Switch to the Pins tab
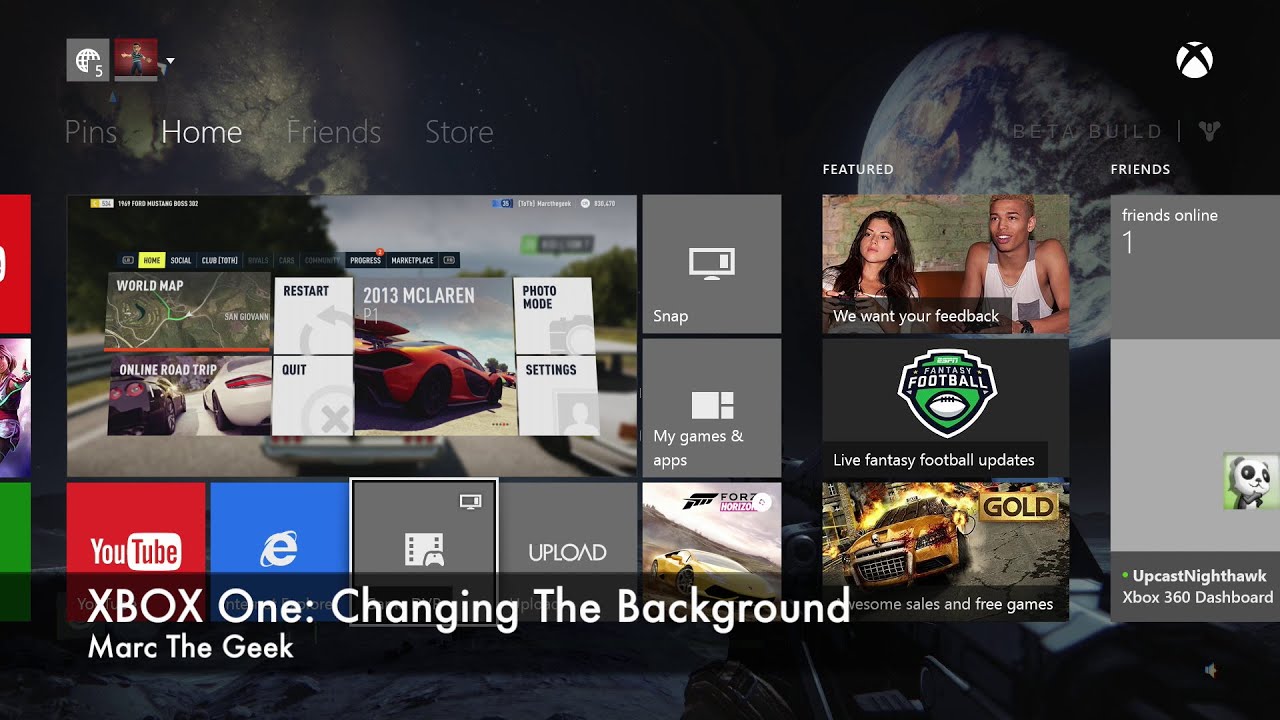Viewport: 1280px width, 720px height. pyautogui.click(x=91, y=132)
